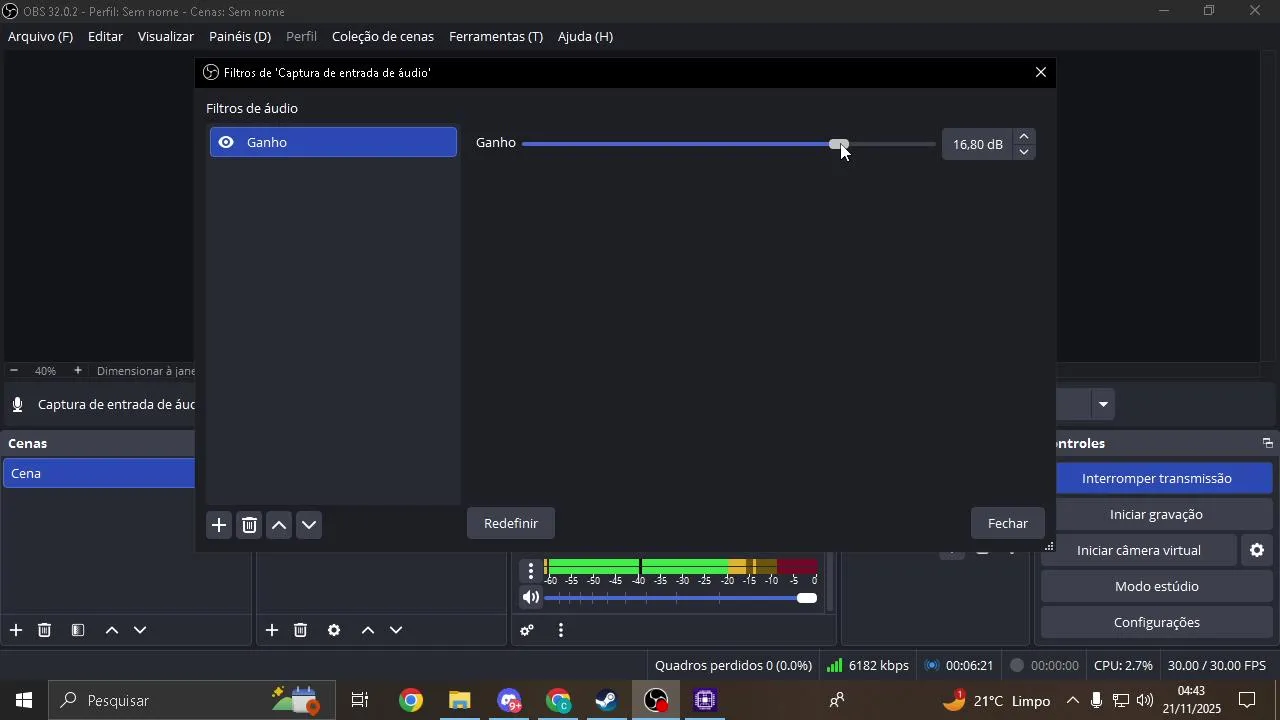Image resolution: width=1280 pixels, height=720 pixels.
Task: Delete the selected filter using trash icon in dialog
Action: [x=250, y=525]
